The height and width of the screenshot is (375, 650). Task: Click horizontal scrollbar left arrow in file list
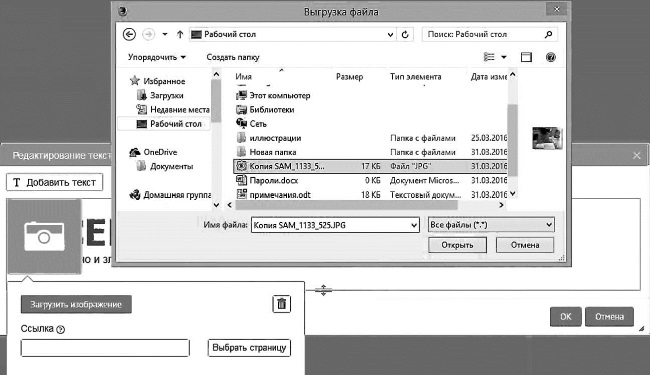(230, 205)
